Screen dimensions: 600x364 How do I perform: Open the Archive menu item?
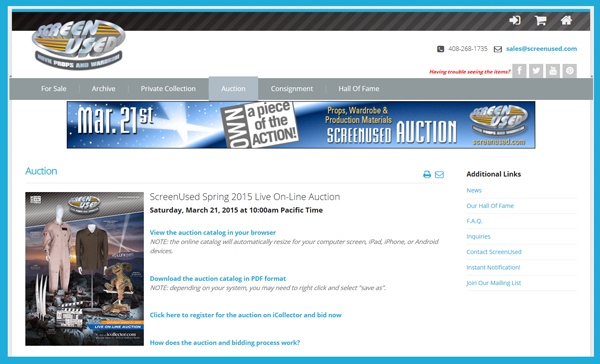click(103, 89)
